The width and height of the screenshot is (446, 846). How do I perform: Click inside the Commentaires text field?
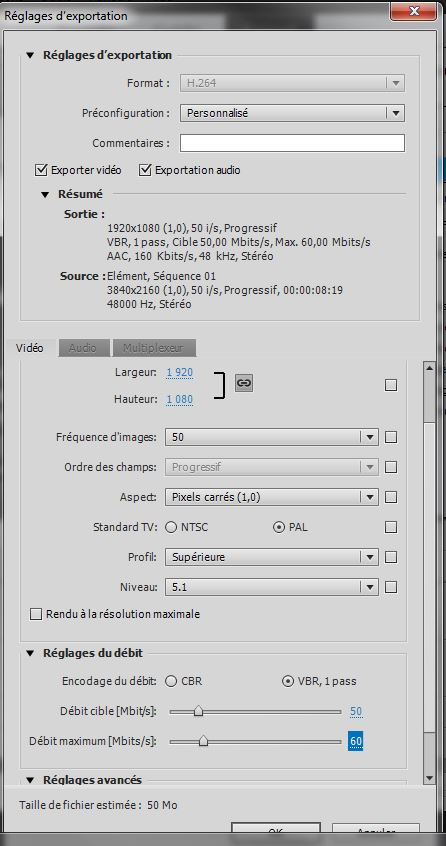pos(292,143)
